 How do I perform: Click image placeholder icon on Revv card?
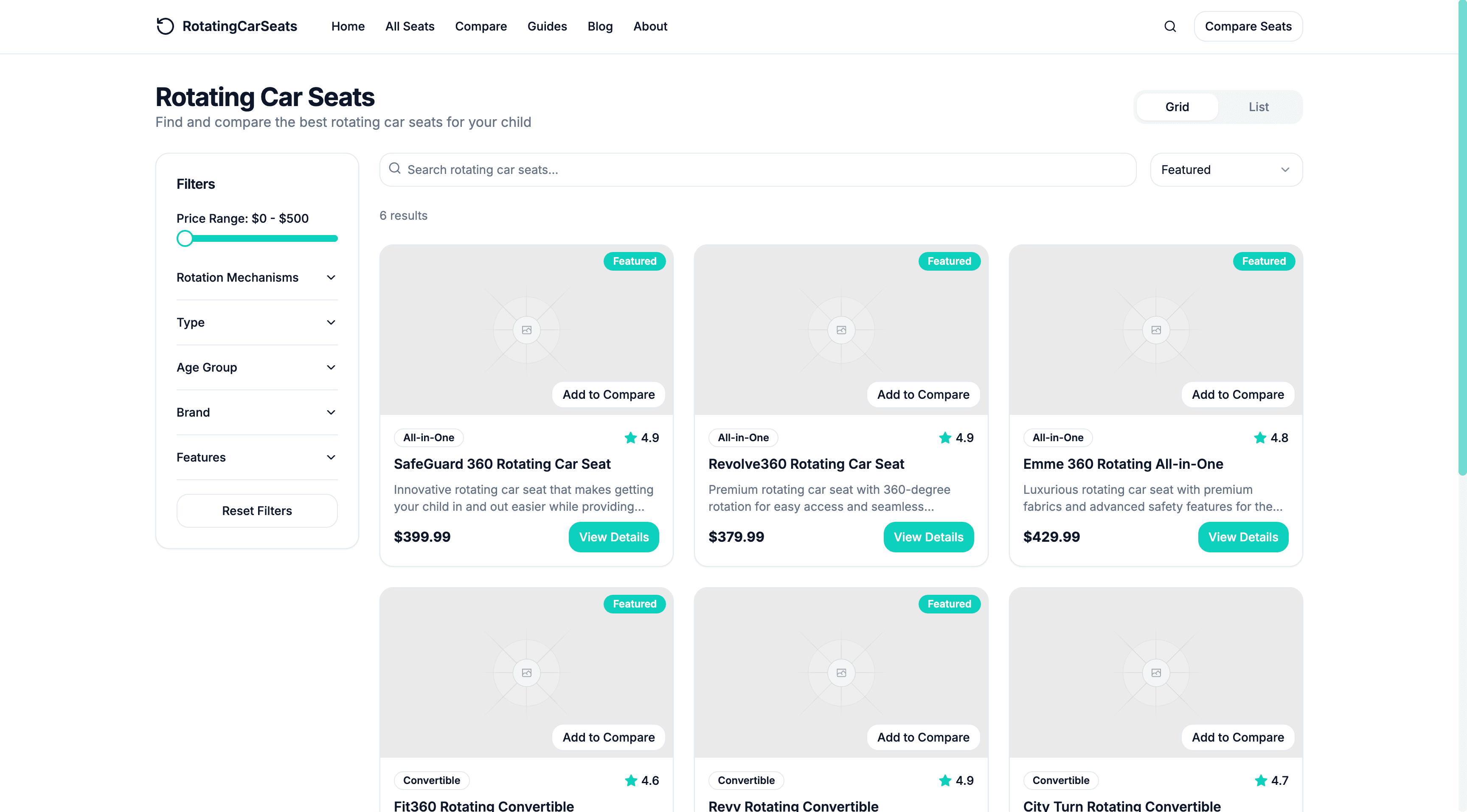(841, 672)
